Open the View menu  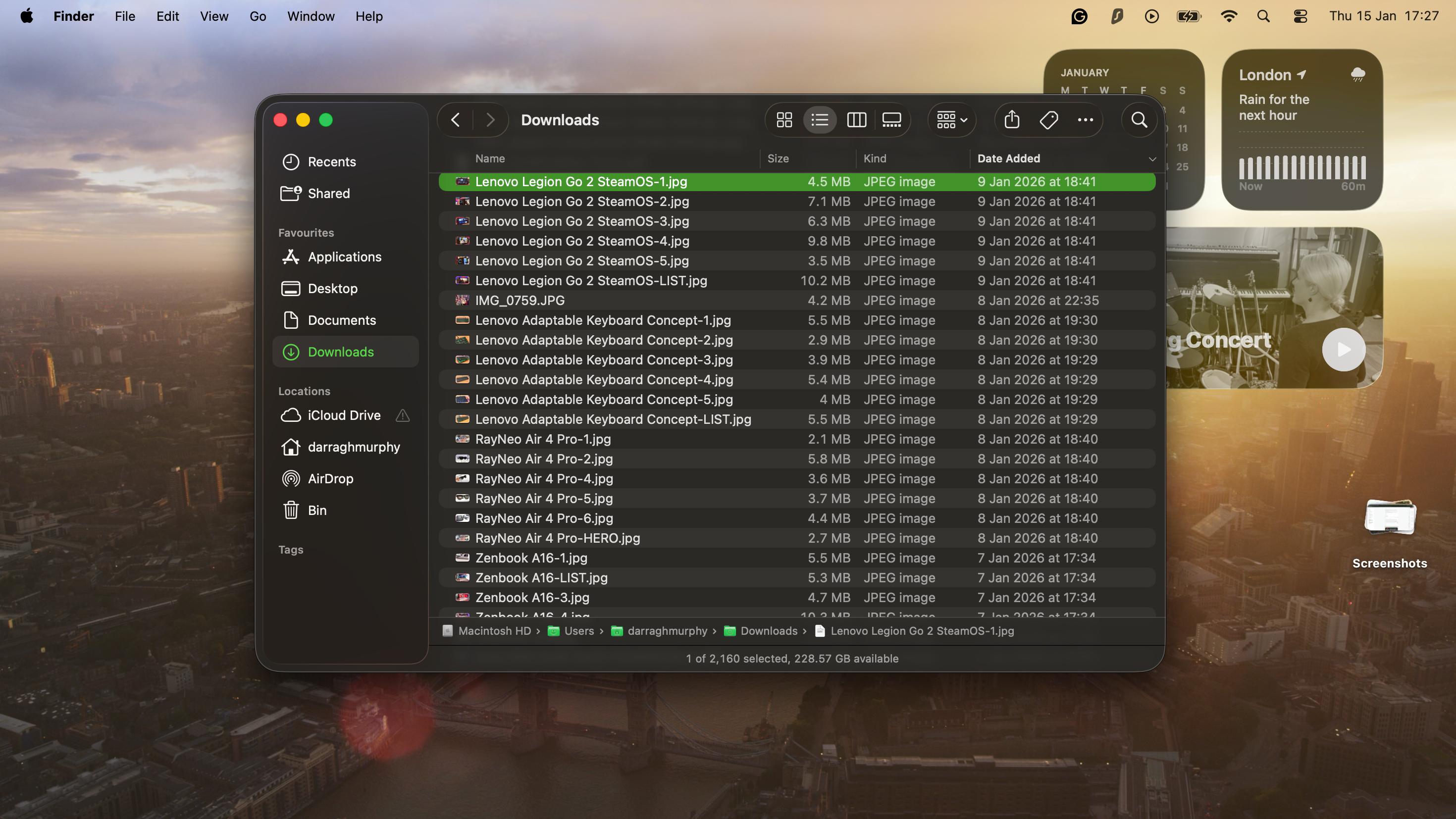(213, 16)
